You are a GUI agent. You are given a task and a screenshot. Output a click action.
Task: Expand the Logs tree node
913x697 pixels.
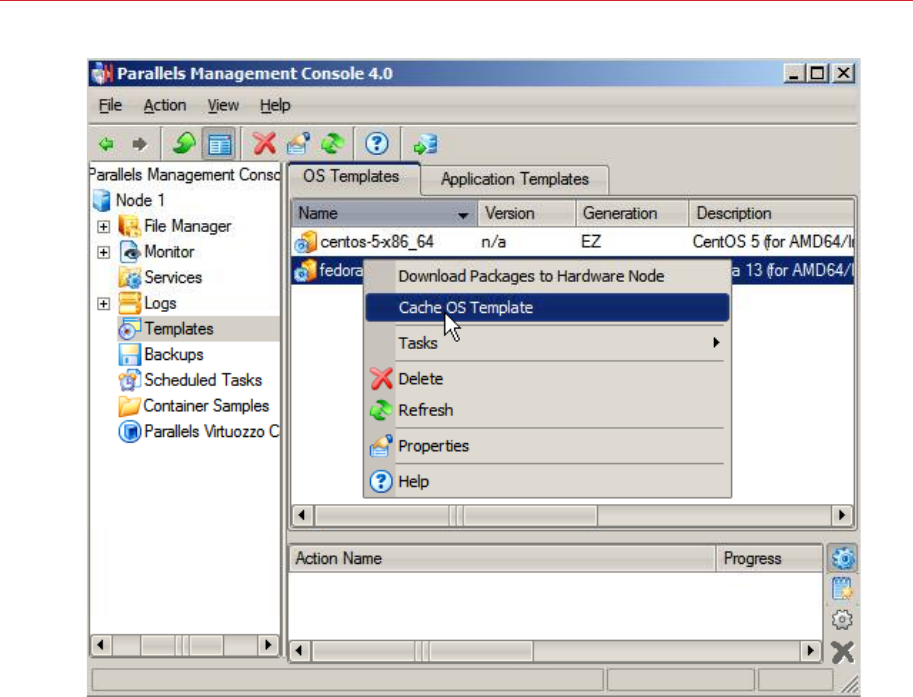click(104, 303)
